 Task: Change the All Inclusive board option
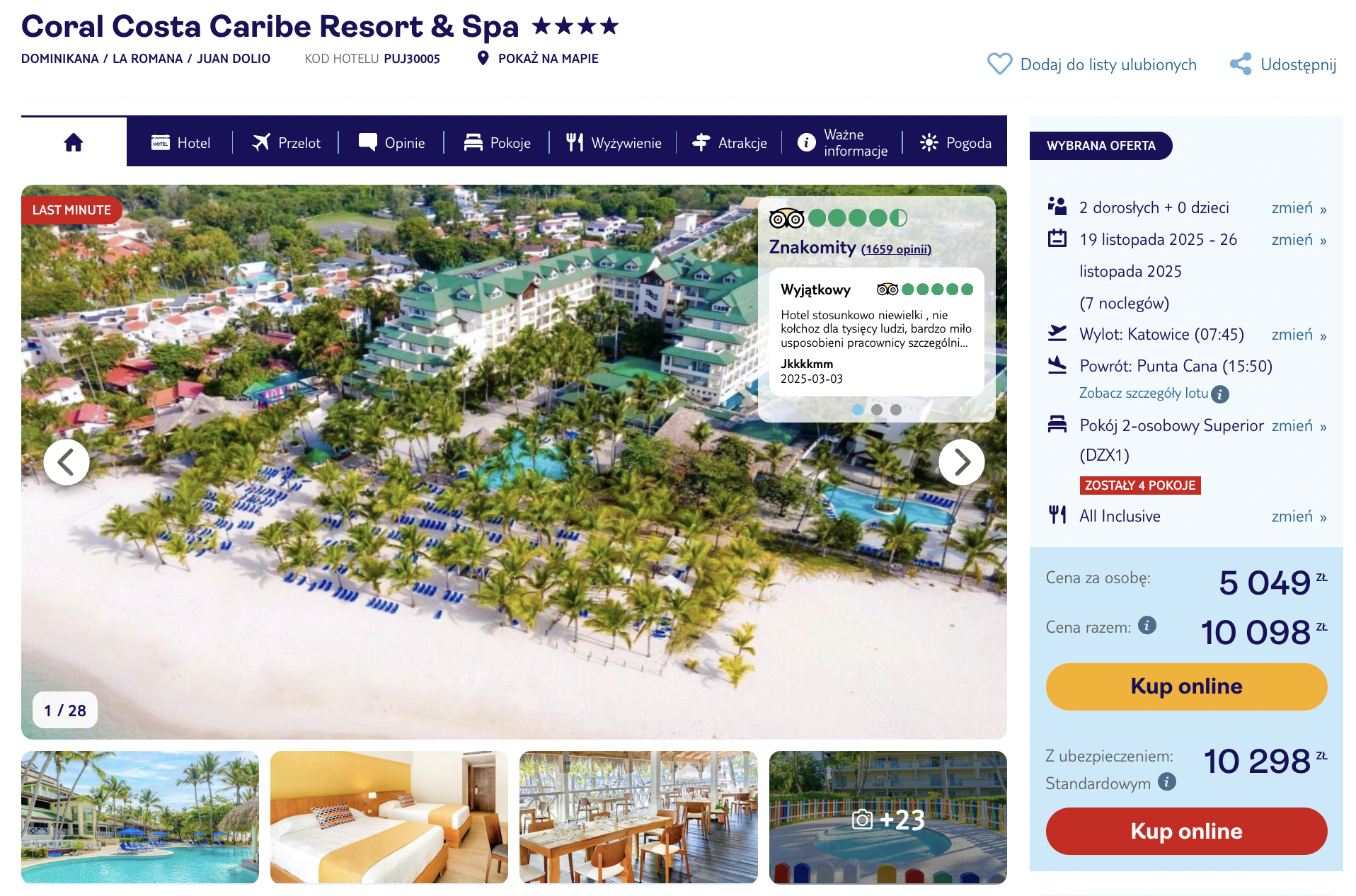tap(1299, 517)
